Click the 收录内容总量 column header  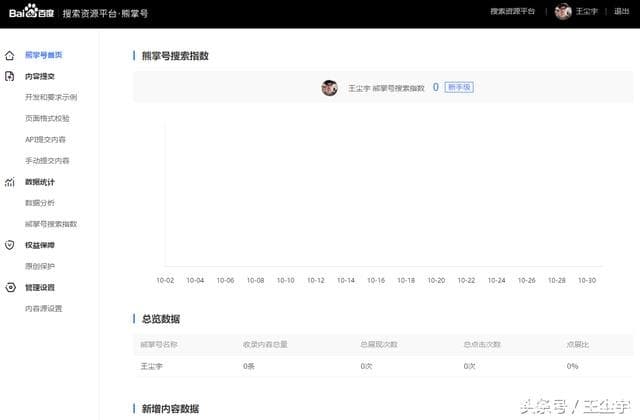pyautogui.click(x=265, y=344)
